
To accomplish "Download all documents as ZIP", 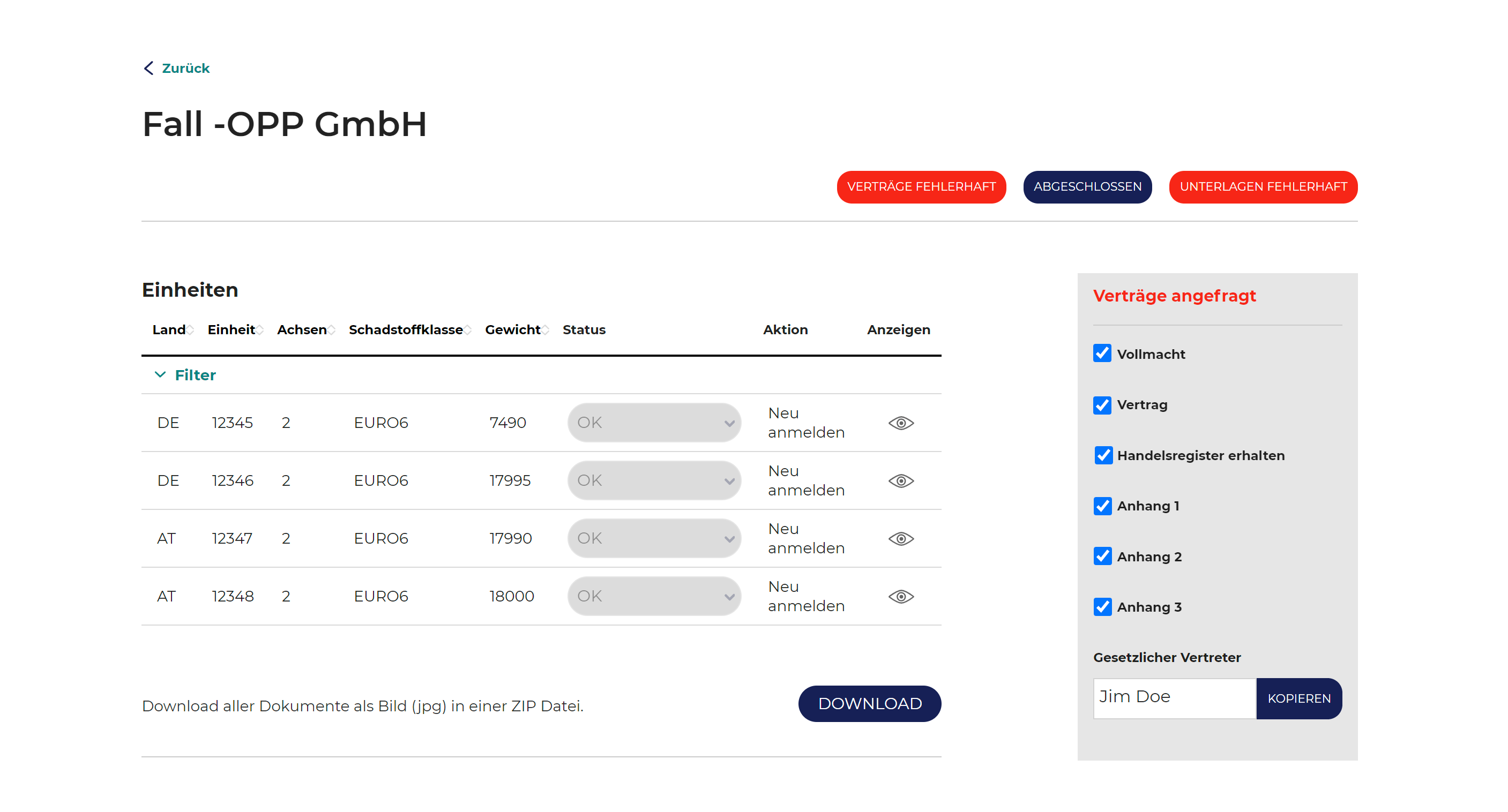I will [x=869, y=704].
